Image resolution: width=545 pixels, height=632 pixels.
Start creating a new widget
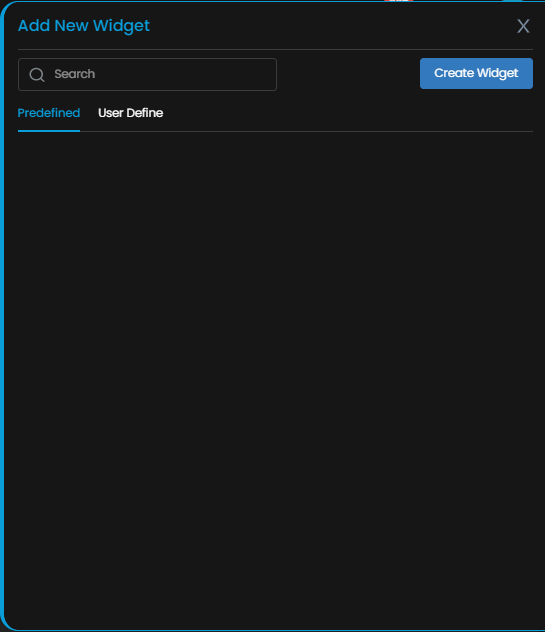click(476, 73)
